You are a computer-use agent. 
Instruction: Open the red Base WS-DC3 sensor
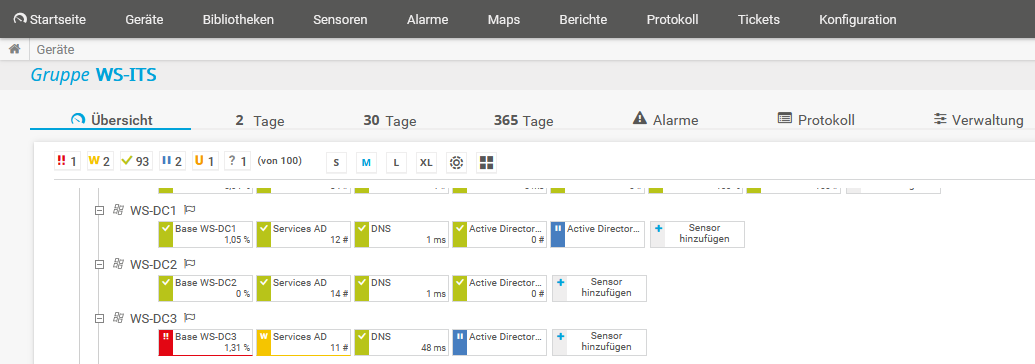point(205,342)
